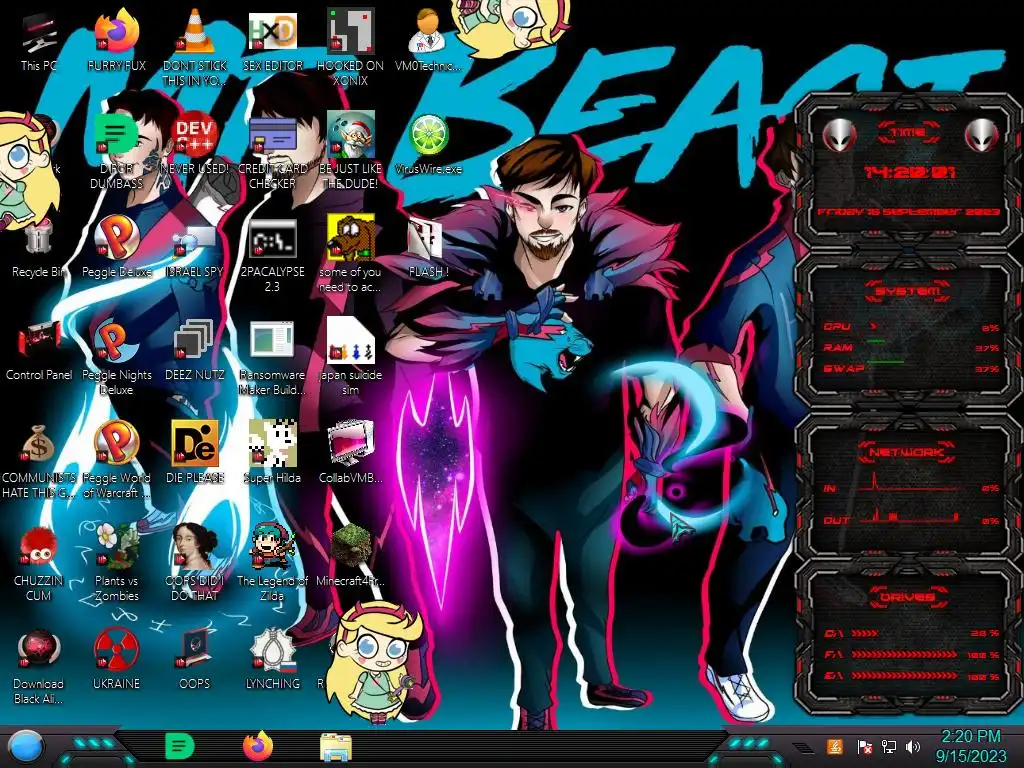Click the TIME widget header
The width and height of the screenshot is (1024, 768).
908,133
